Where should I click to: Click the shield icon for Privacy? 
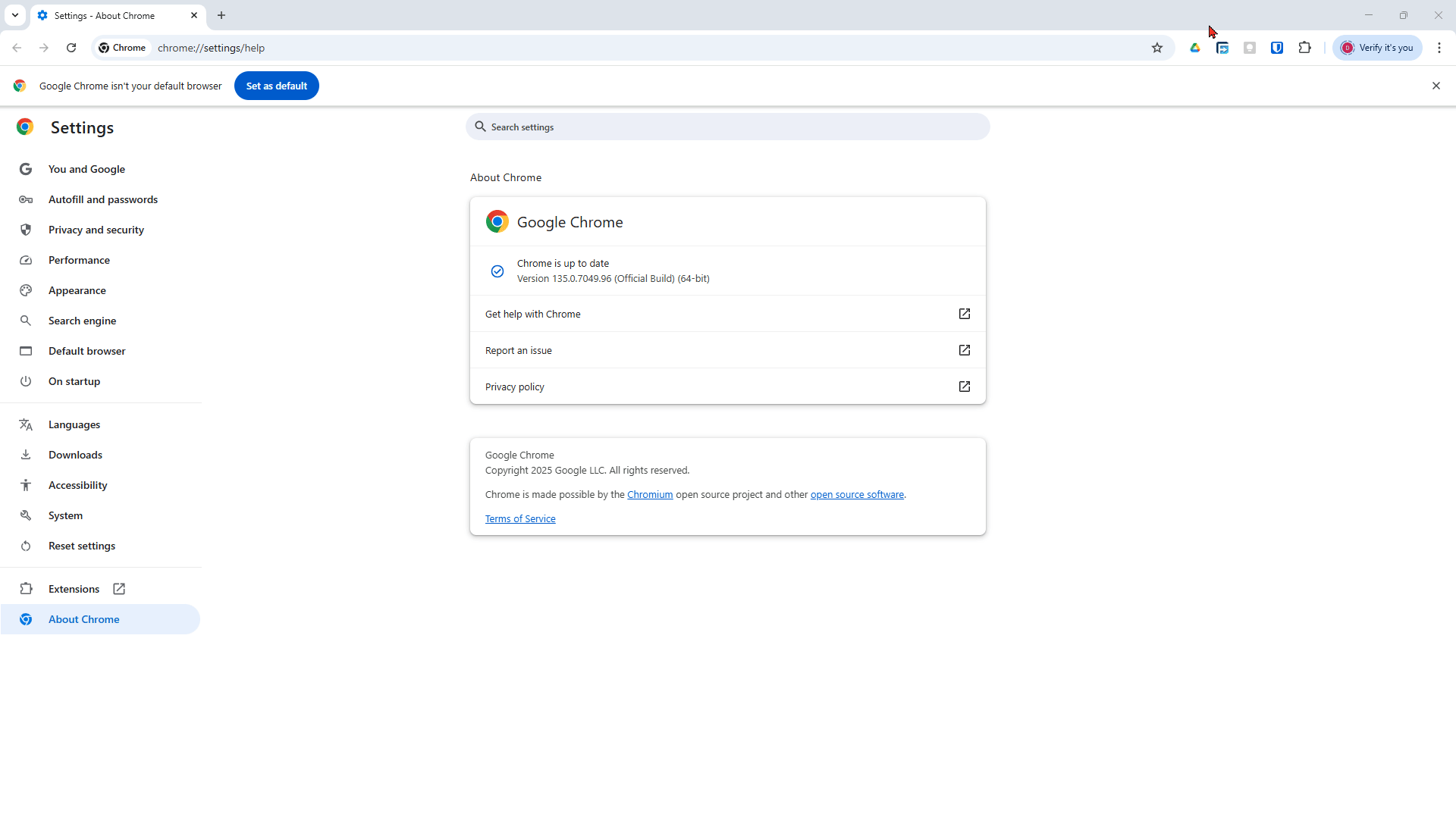click(26, 230)
